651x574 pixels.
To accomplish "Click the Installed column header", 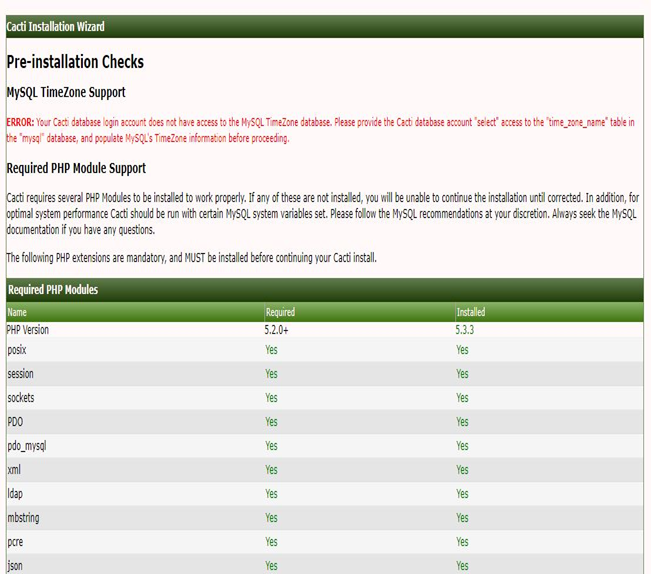I will click(x=471, y=312).
